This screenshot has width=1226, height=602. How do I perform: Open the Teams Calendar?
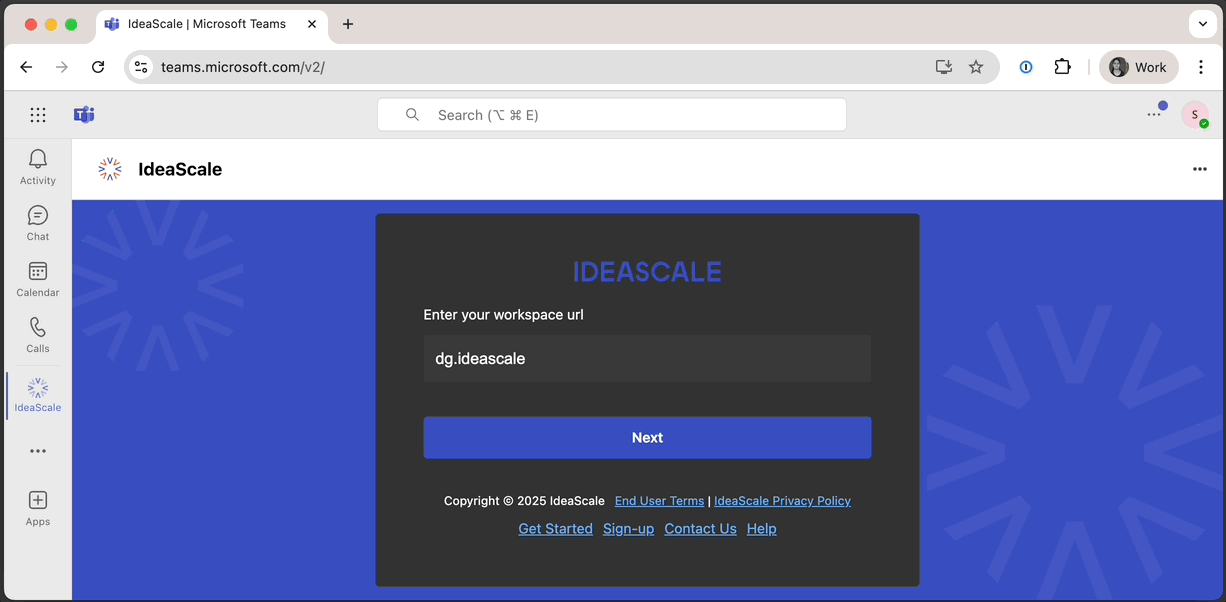(x=37, y=277)
